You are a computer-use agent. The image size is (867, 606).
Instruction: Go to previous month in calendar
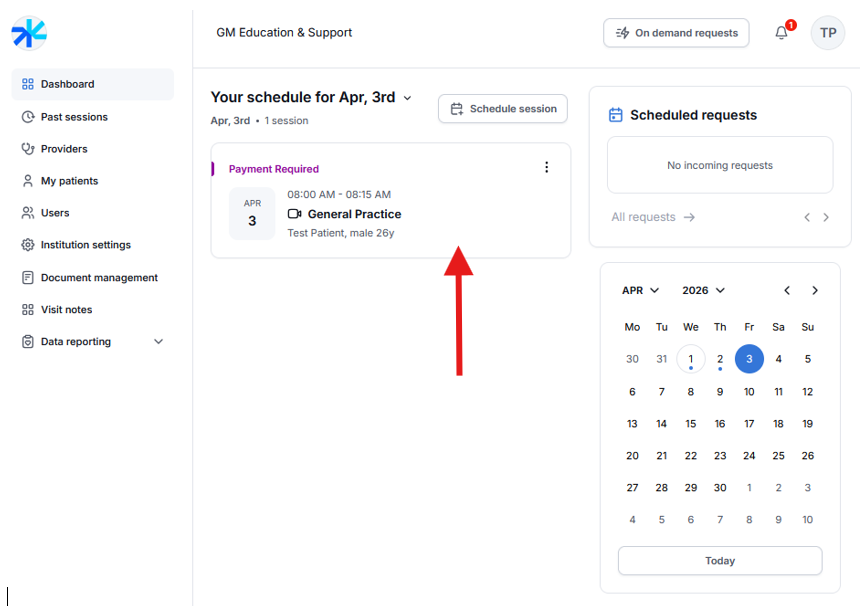click(x=787, y=291)
